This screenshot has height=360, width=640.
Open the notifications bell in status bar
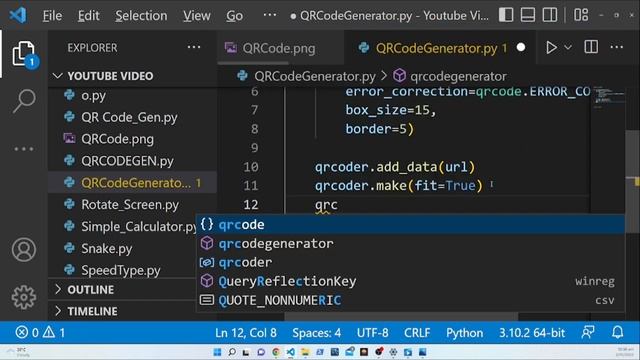(x=618, y=332)
